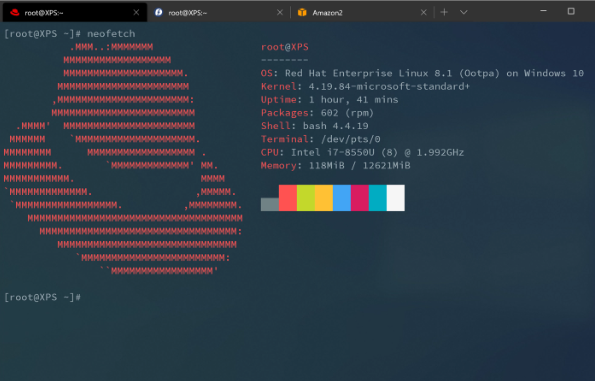Close the first root@XPS tab
The image size is (595, 381).
point(136,13)
